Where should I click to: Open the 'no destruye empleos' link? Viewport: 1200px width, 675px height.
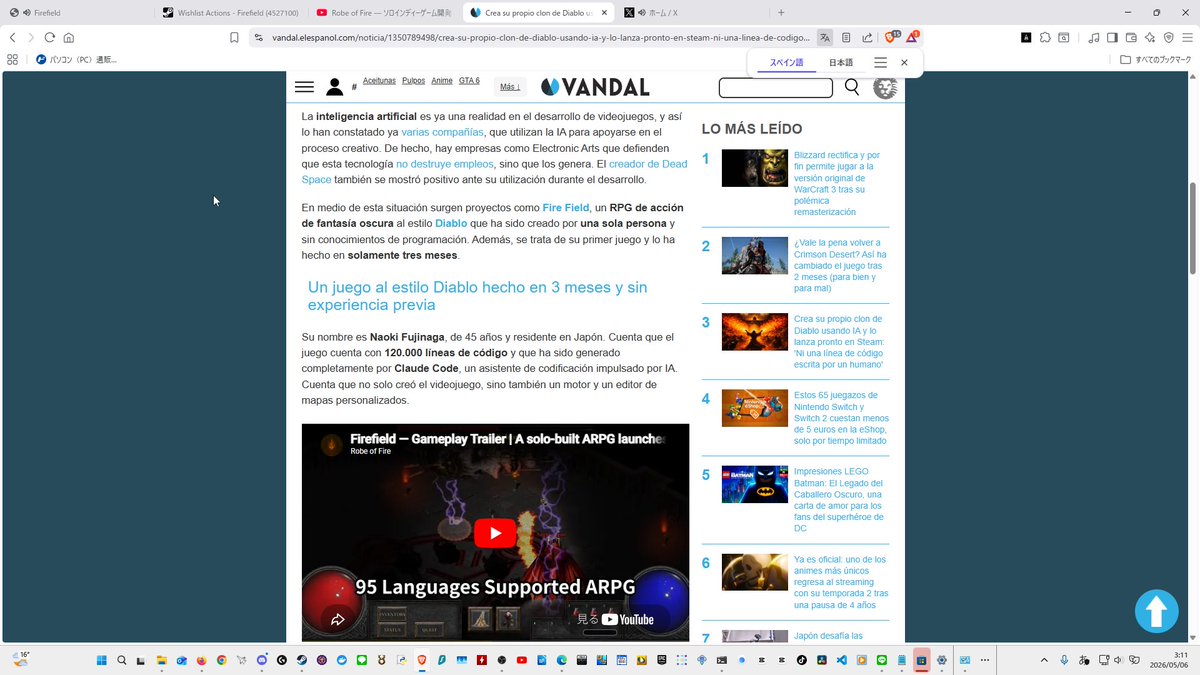click(x=445, y=164)
